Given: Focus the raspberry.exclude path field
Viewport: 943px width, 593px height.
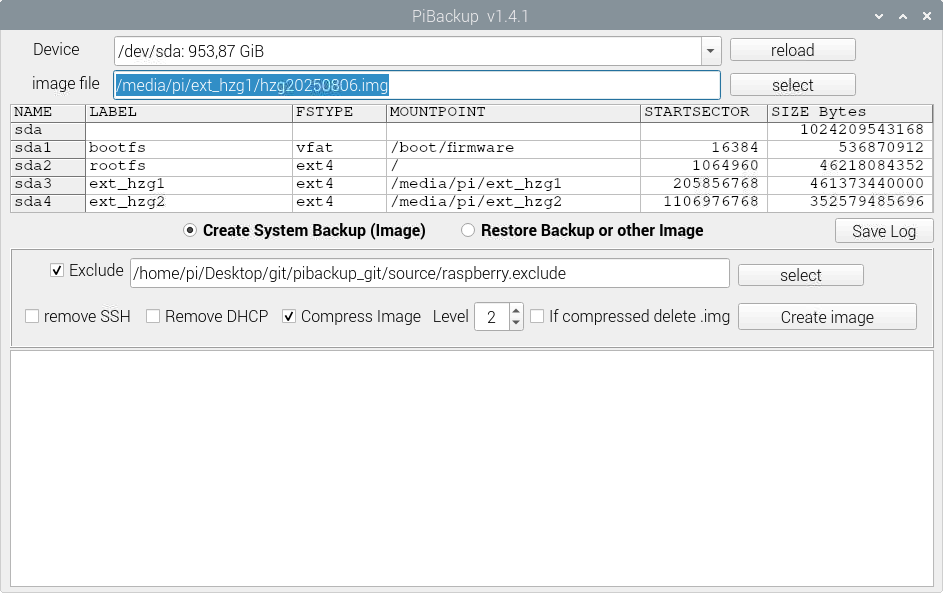Looking at the screenshot, I should [x=429, y=273].
